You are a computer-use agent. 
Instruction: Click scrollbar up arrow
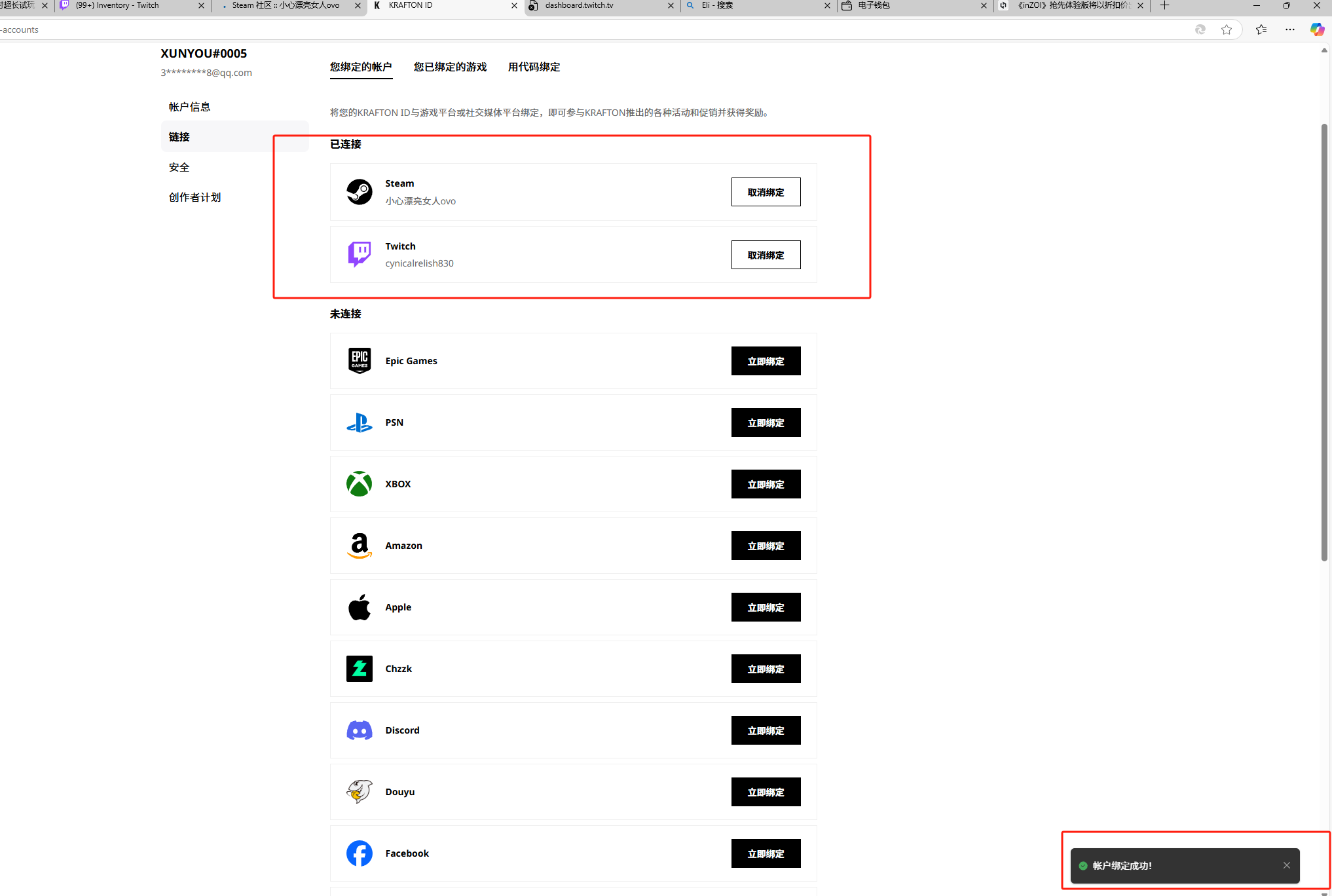(x=1324, y=50)
